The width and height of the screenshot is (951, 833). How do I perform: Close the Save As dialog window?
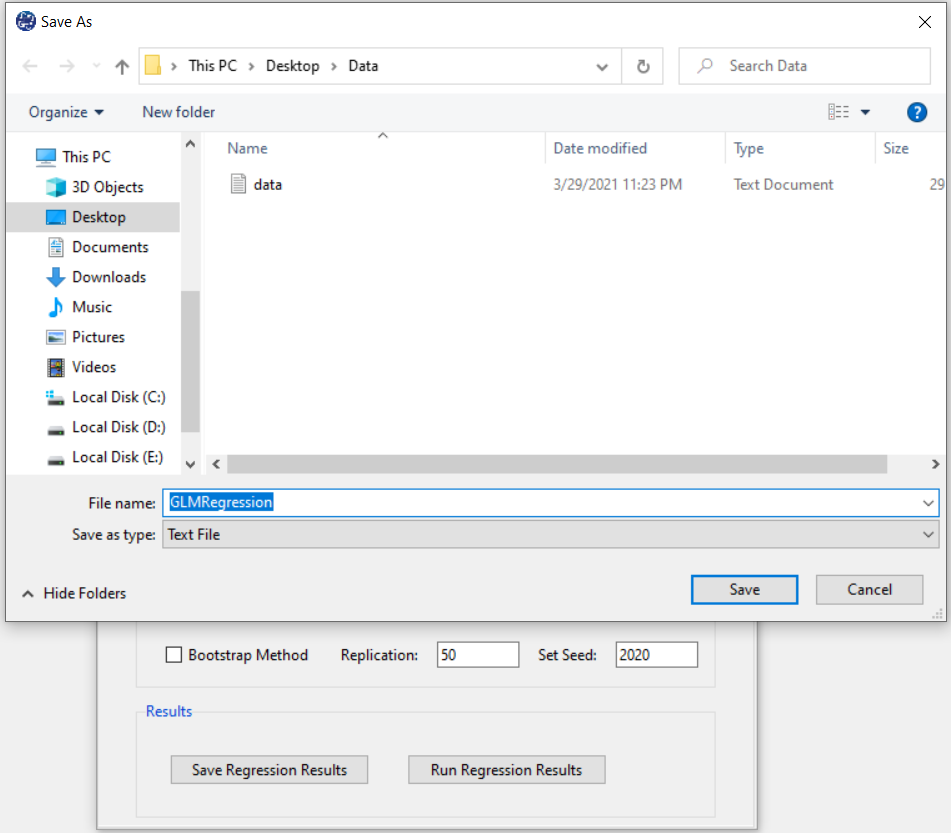coord(924,22)
